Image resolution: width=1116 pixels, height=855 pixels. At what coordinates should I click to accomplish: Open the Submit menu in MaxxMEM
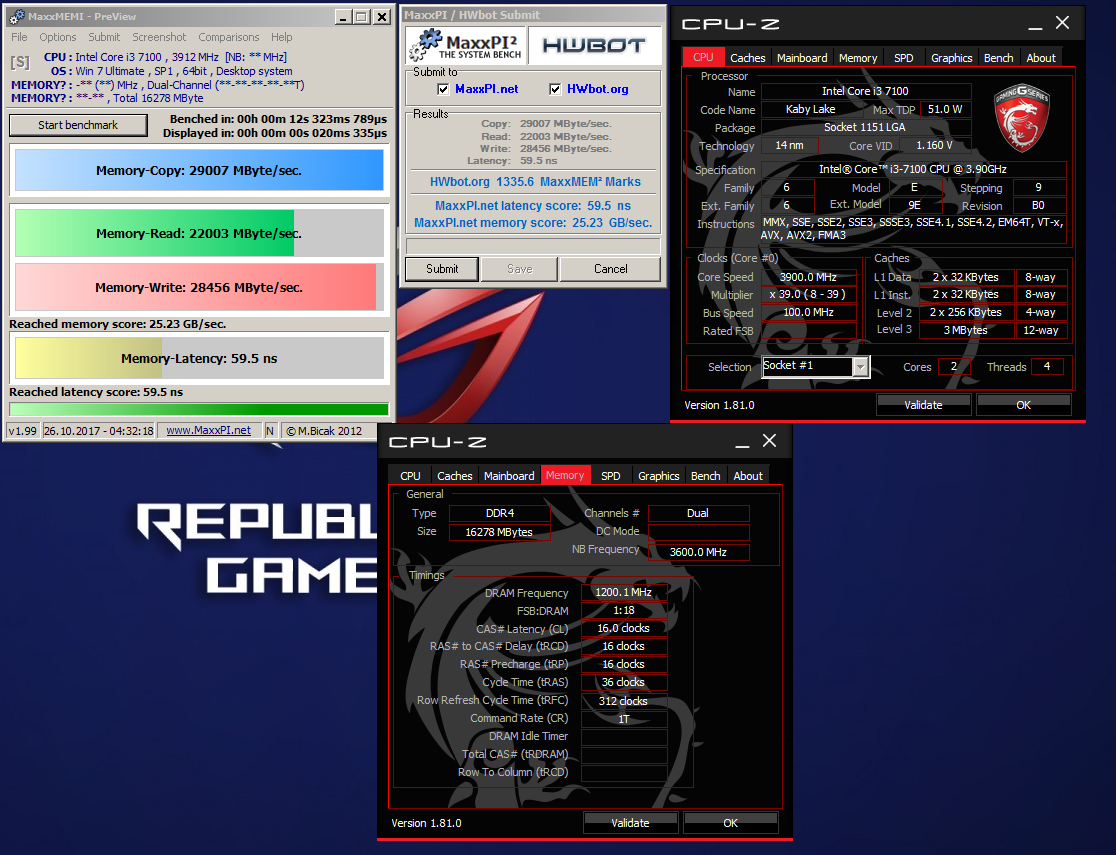click(x=104, y=37)
